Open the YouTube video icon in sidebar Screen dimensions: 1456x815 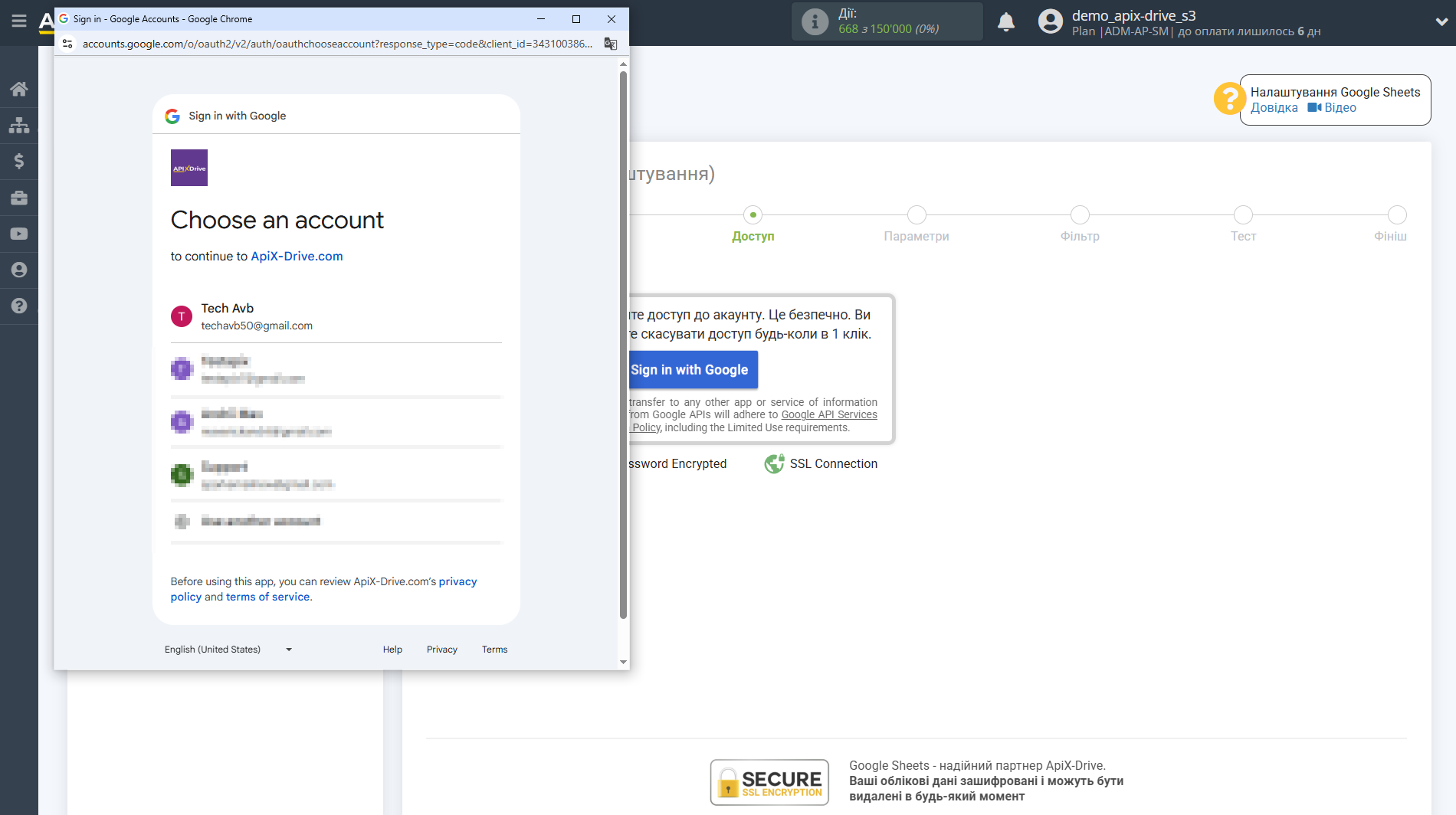tap(19, 234)
